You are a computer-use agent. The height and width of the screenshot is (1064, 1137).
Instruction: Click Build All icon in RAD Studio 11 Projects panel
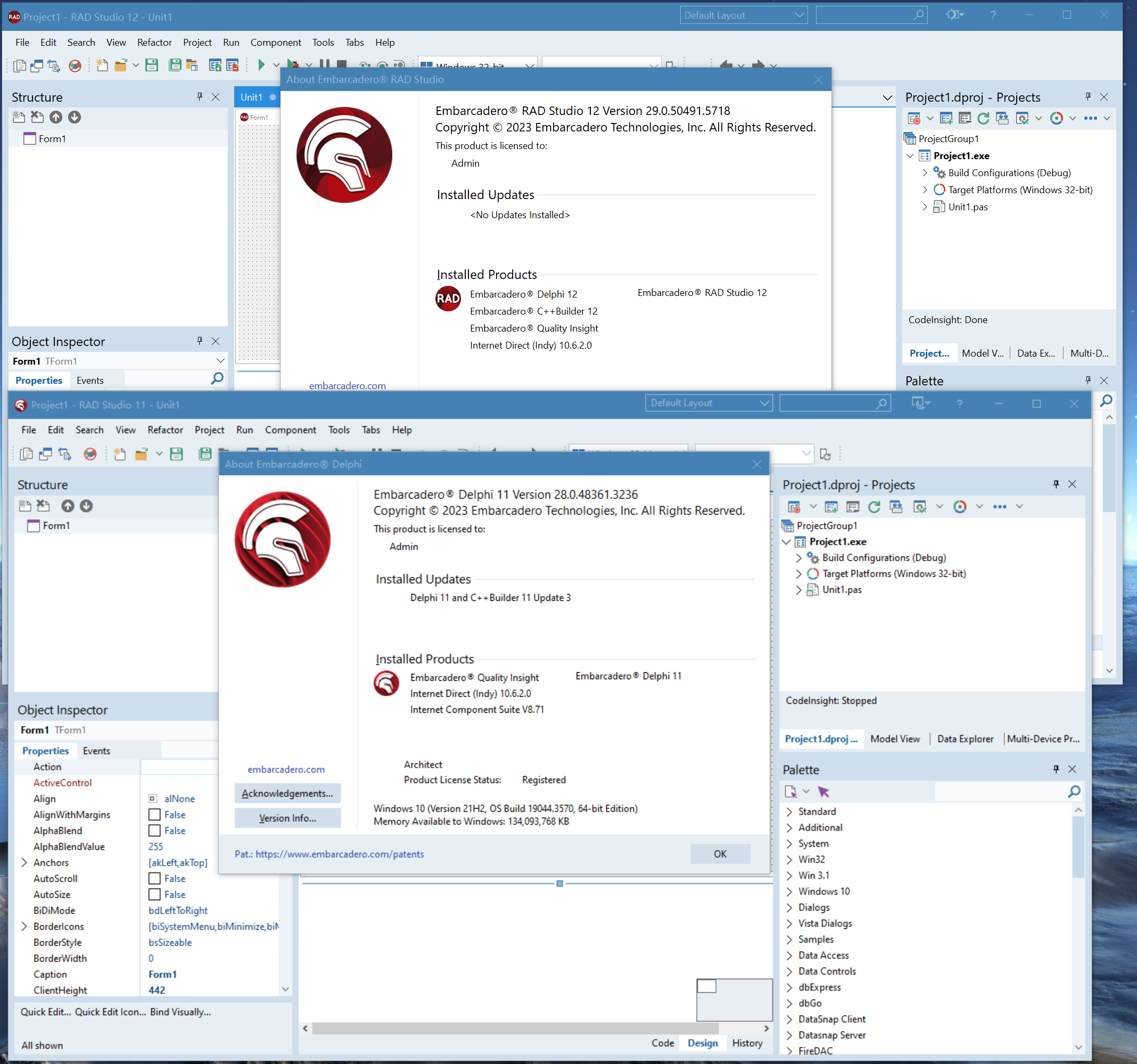pos(896,507)
